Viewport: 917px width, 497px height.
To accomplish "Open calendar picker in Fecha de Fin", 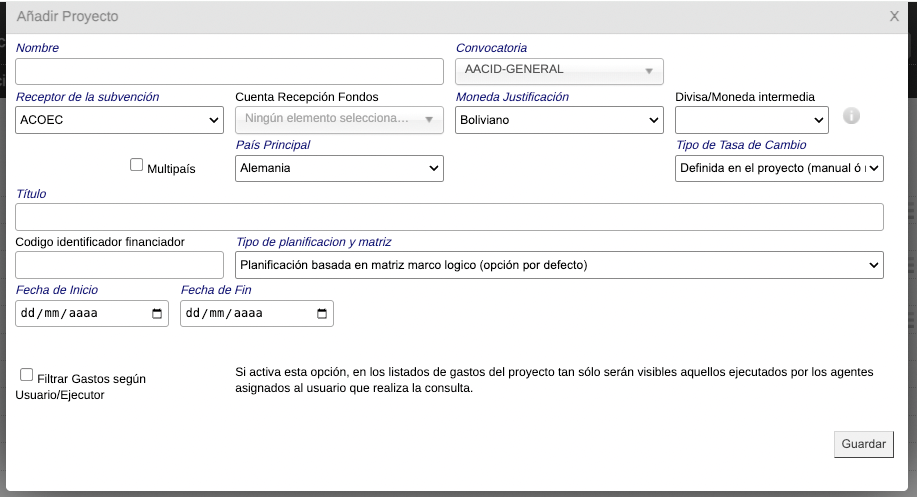I will (x=322, y=313).
